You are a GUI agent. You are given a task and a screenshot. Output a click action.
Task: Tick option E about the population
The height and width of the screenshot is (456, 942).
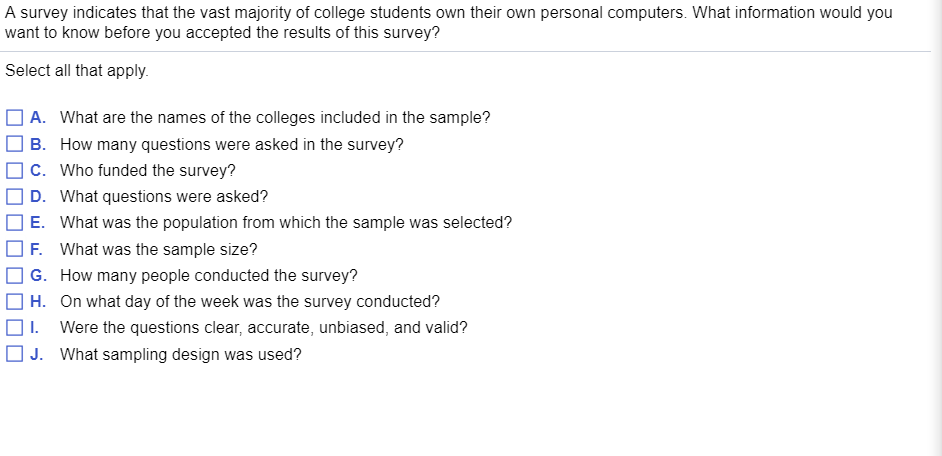point(14,223)
